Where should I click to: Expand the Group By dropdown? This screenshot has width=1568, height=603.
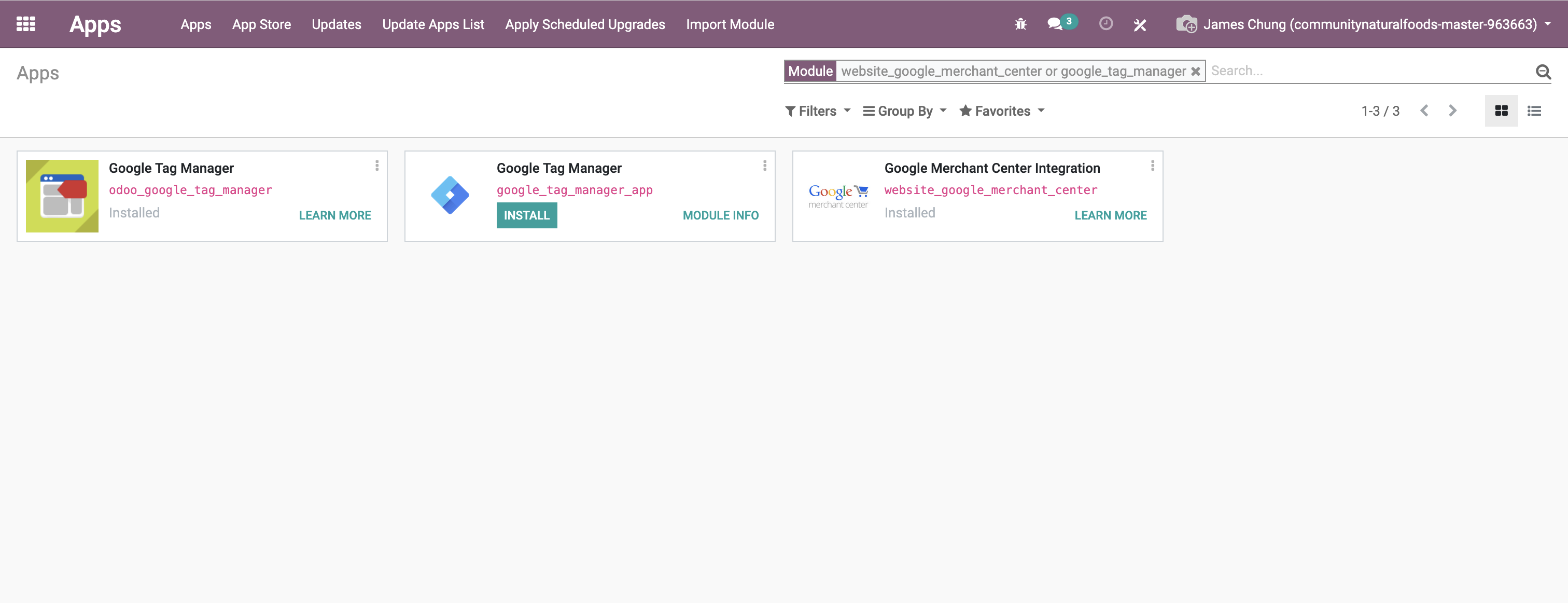coord(904,111)
